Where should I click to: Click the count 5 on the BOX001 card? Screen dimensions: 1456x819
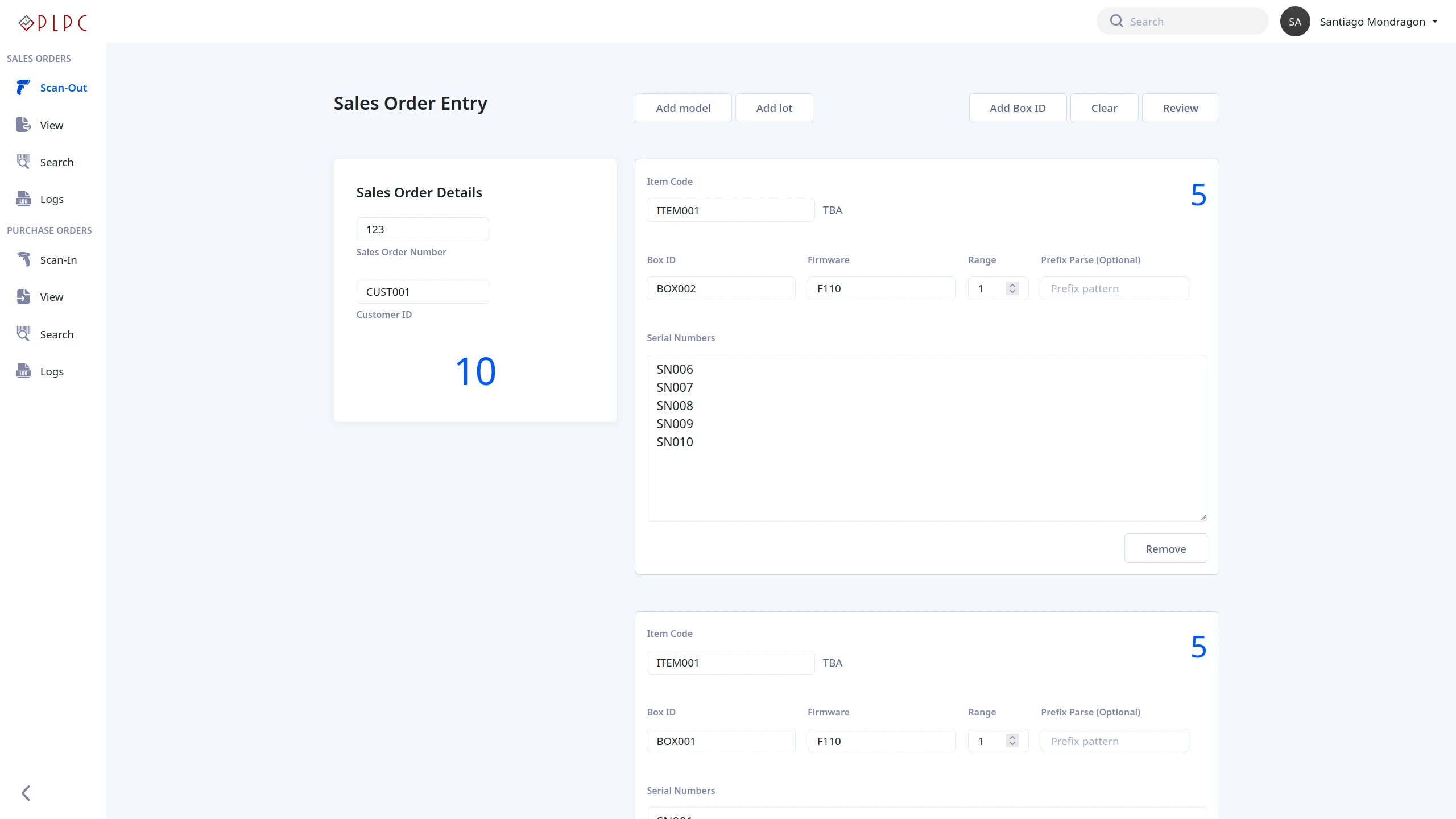tap(1198, 647)
